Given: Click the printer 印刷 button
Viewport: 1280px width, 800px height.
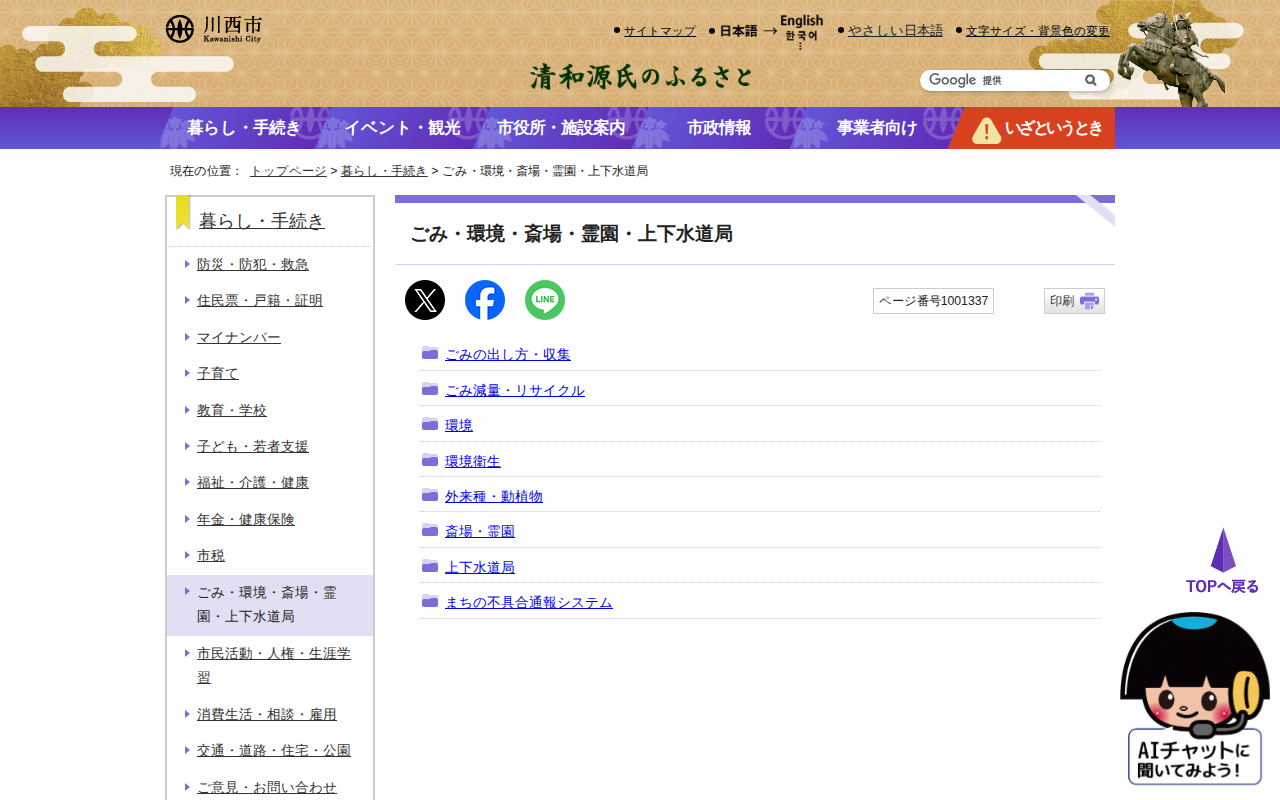Looking at the screenshot, I should 1074,301.
